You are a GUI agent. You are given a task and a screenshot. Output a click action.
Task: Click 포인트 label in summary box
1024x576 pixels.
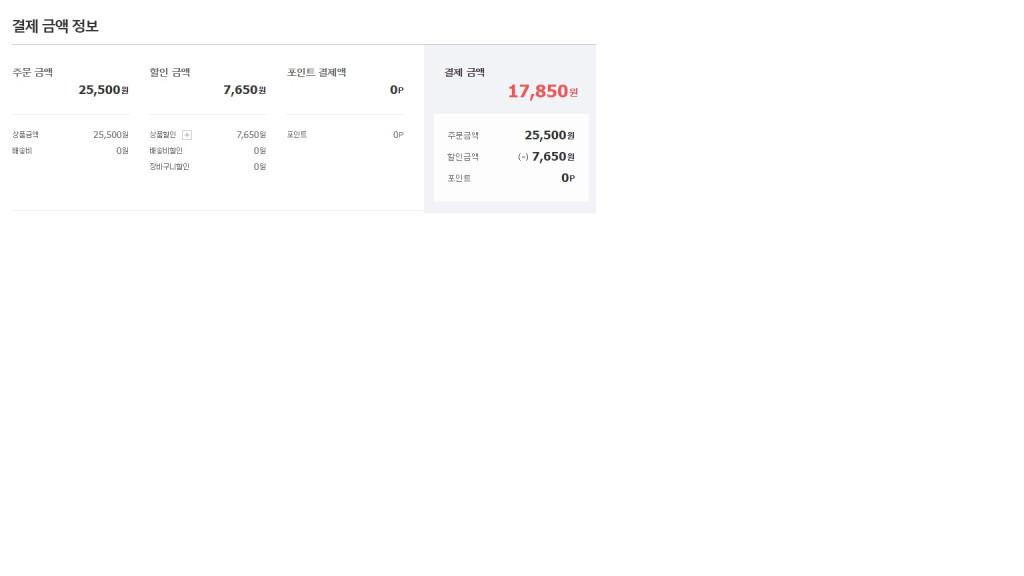(x=459, y=179)
